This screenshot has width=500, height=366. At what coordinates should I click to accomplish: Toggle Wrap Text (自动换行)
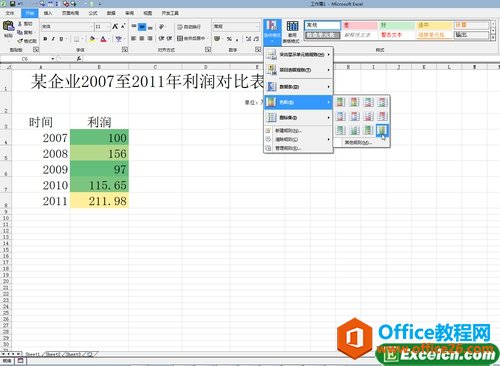tap(189, 27)
